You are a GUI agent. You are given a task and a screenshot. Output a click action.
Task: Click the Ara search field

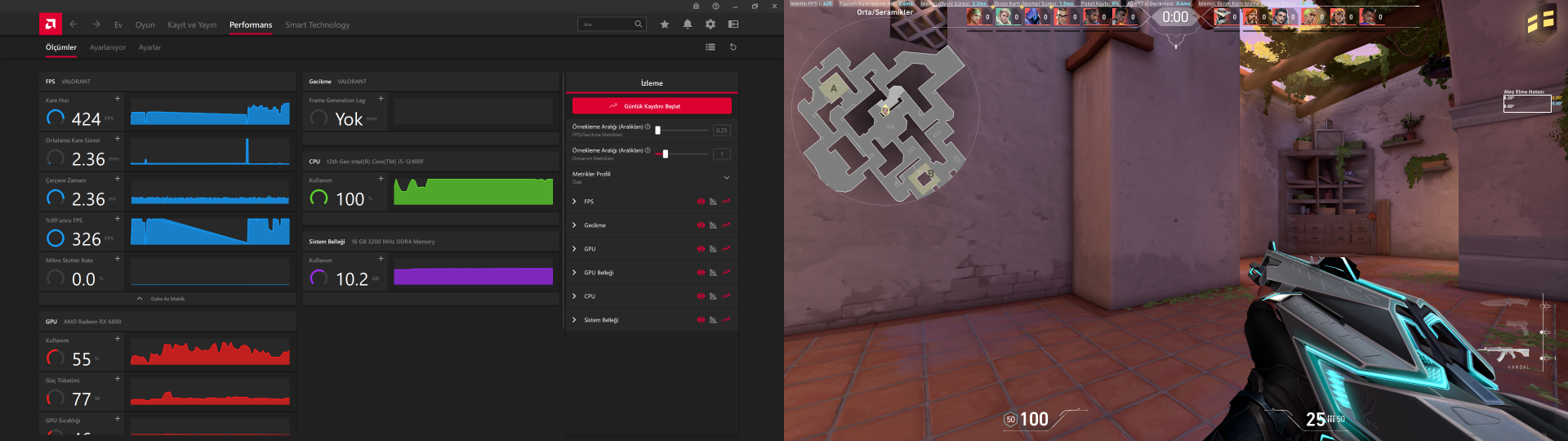(612, 24)
